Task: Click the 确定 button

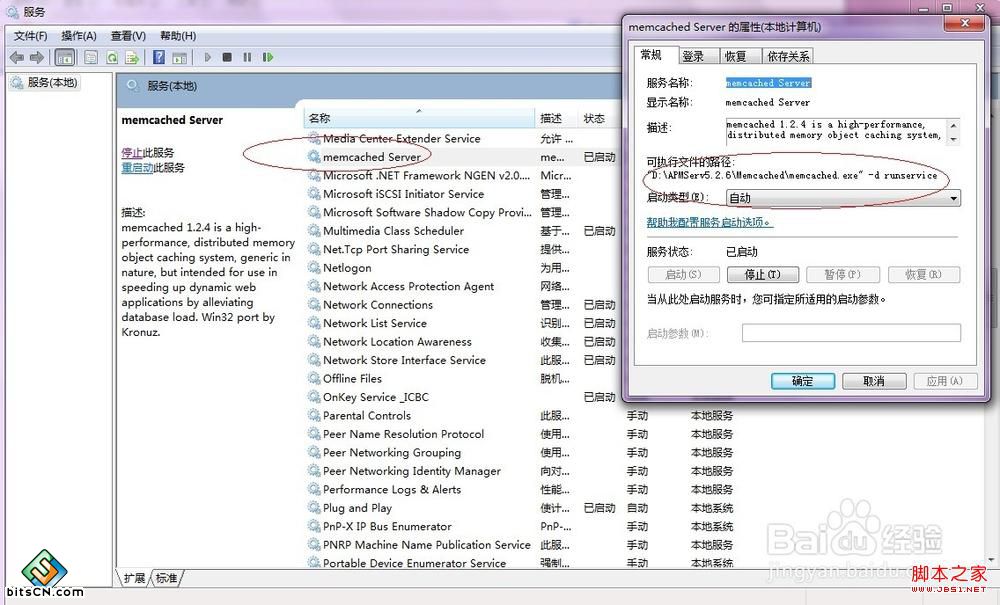Action: click(x=803, y=381)
